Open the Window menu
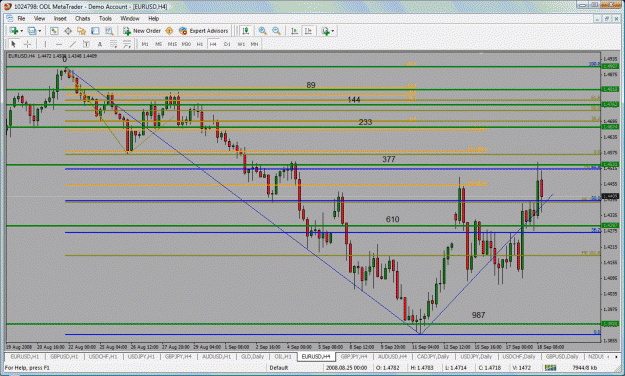625x376 pixels. tap(130, 18)
